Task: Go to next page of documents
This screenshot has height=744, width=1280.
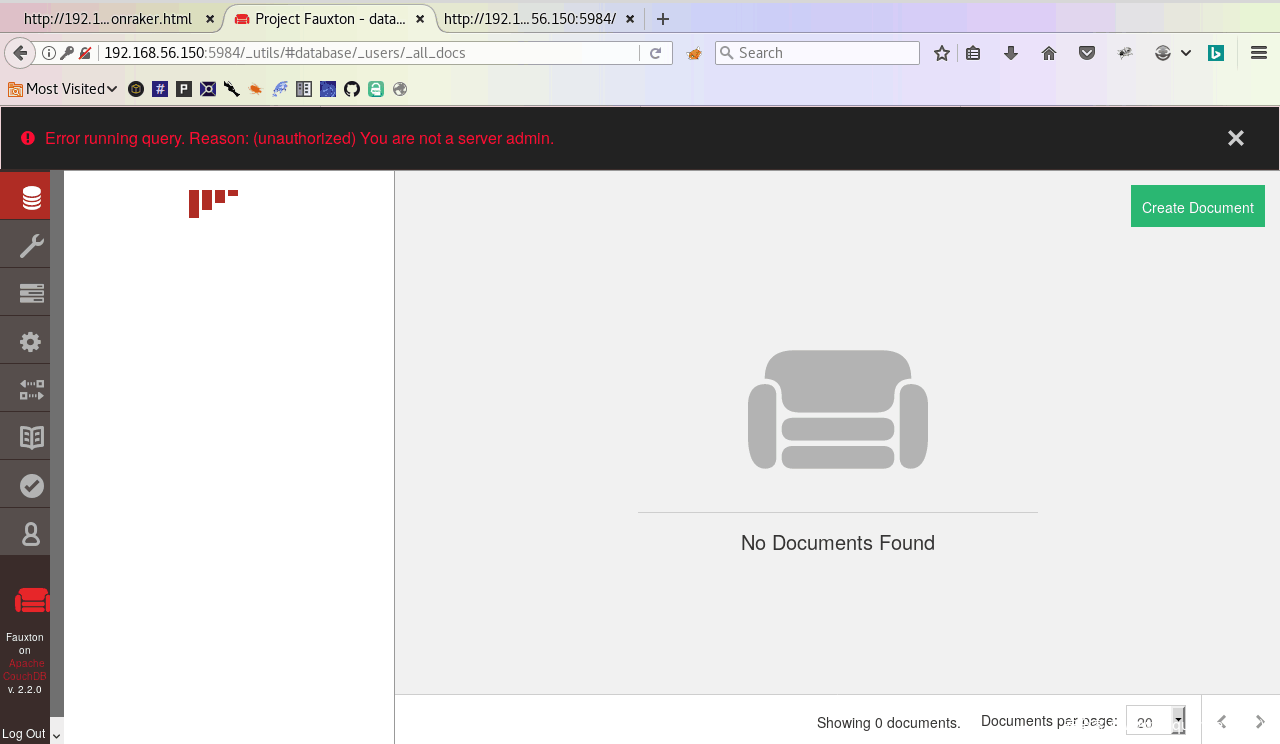Action: pos(1260,721)
